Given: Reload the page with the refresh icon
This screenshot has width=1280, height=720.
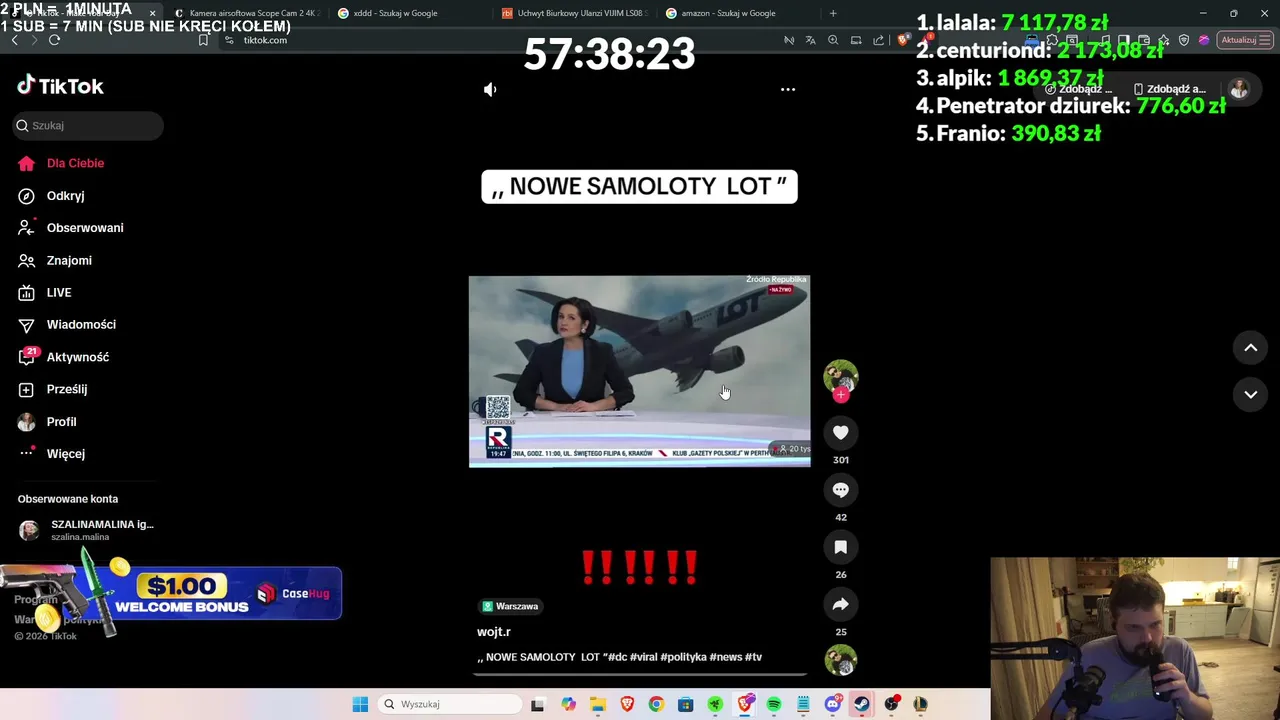Looking at the screenshot, I should click(54, 40).
